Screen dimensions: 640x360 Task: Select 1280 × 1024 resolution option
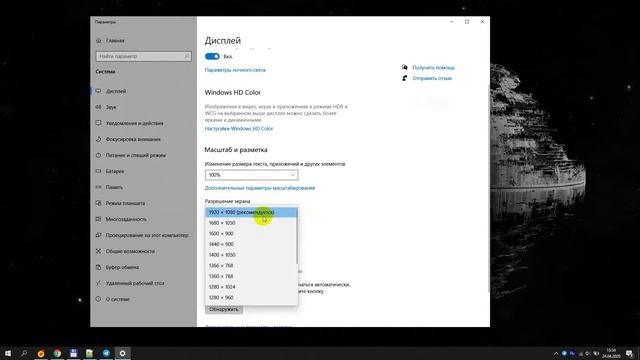(x=251, y=287)
